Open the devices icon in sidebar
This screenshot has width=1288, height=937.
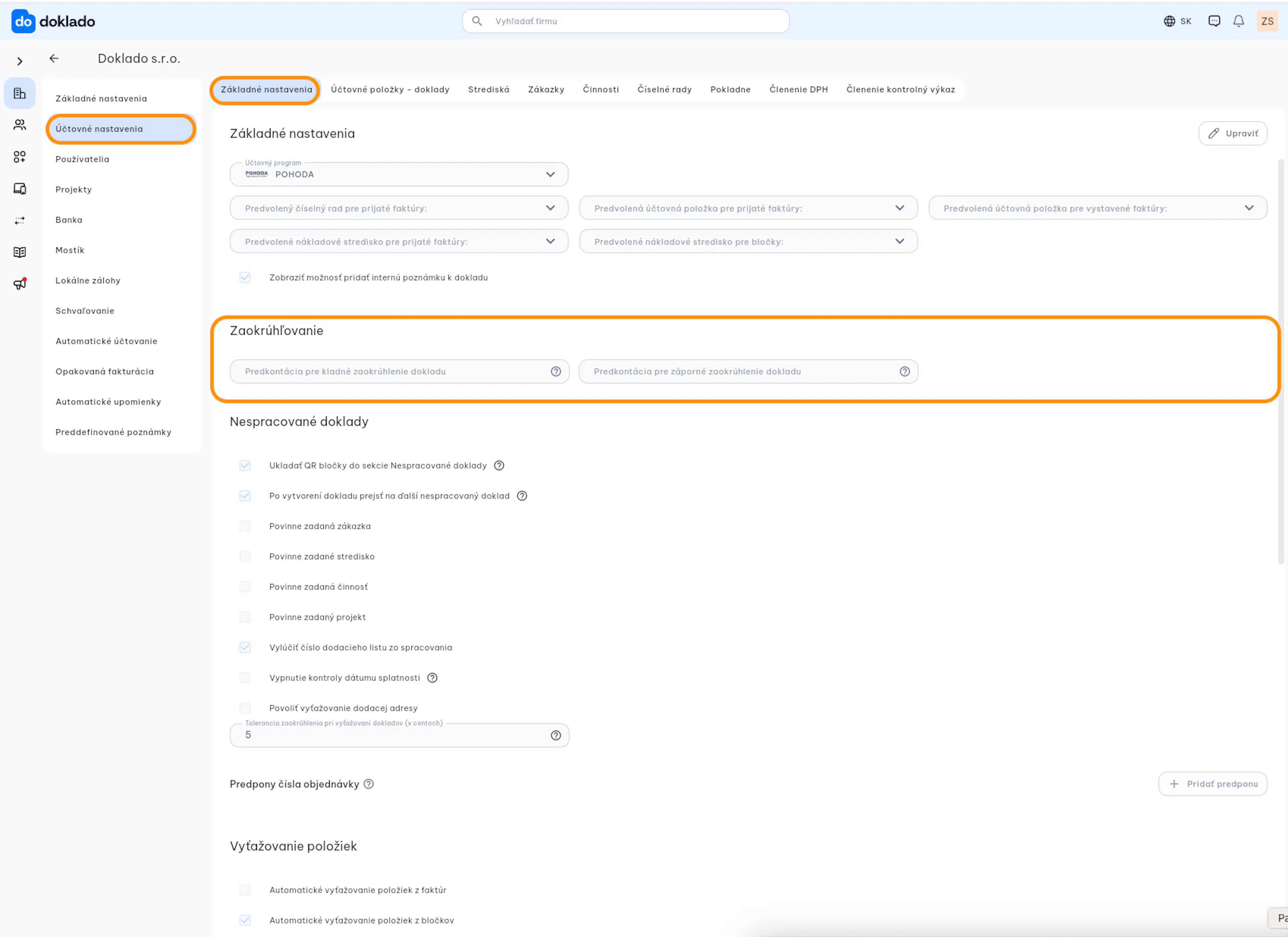point(20,188)
